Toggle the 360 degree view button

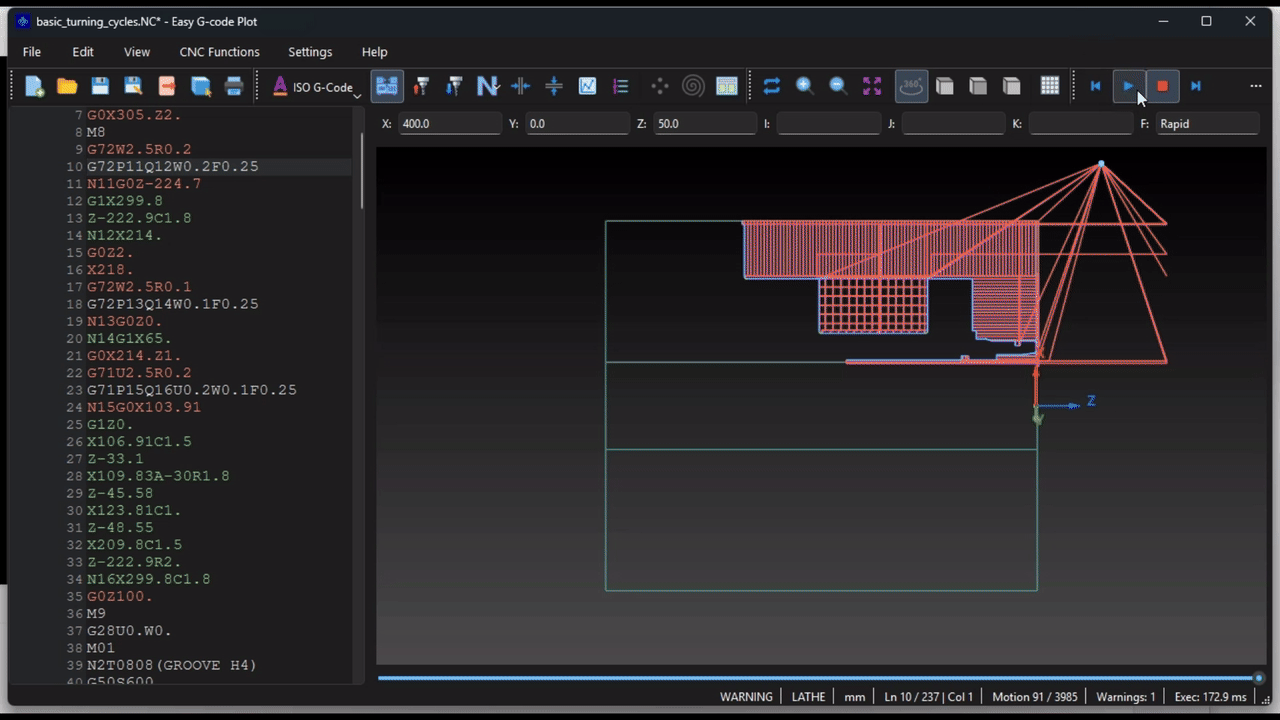911,86
